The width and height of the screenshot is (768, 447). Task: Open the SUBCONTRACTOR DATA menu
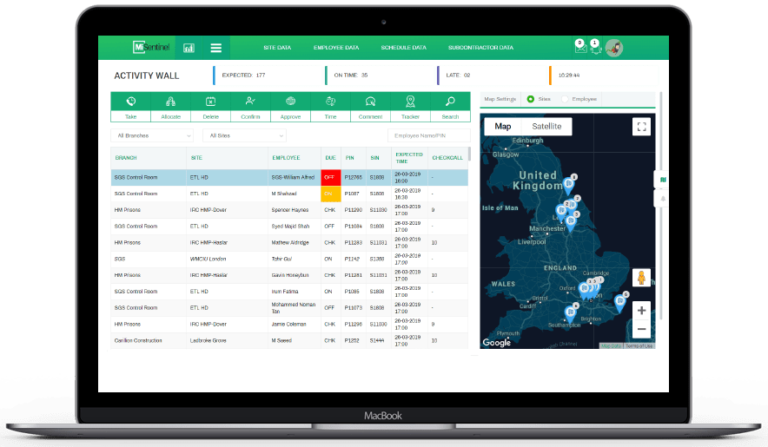point(480,47)
